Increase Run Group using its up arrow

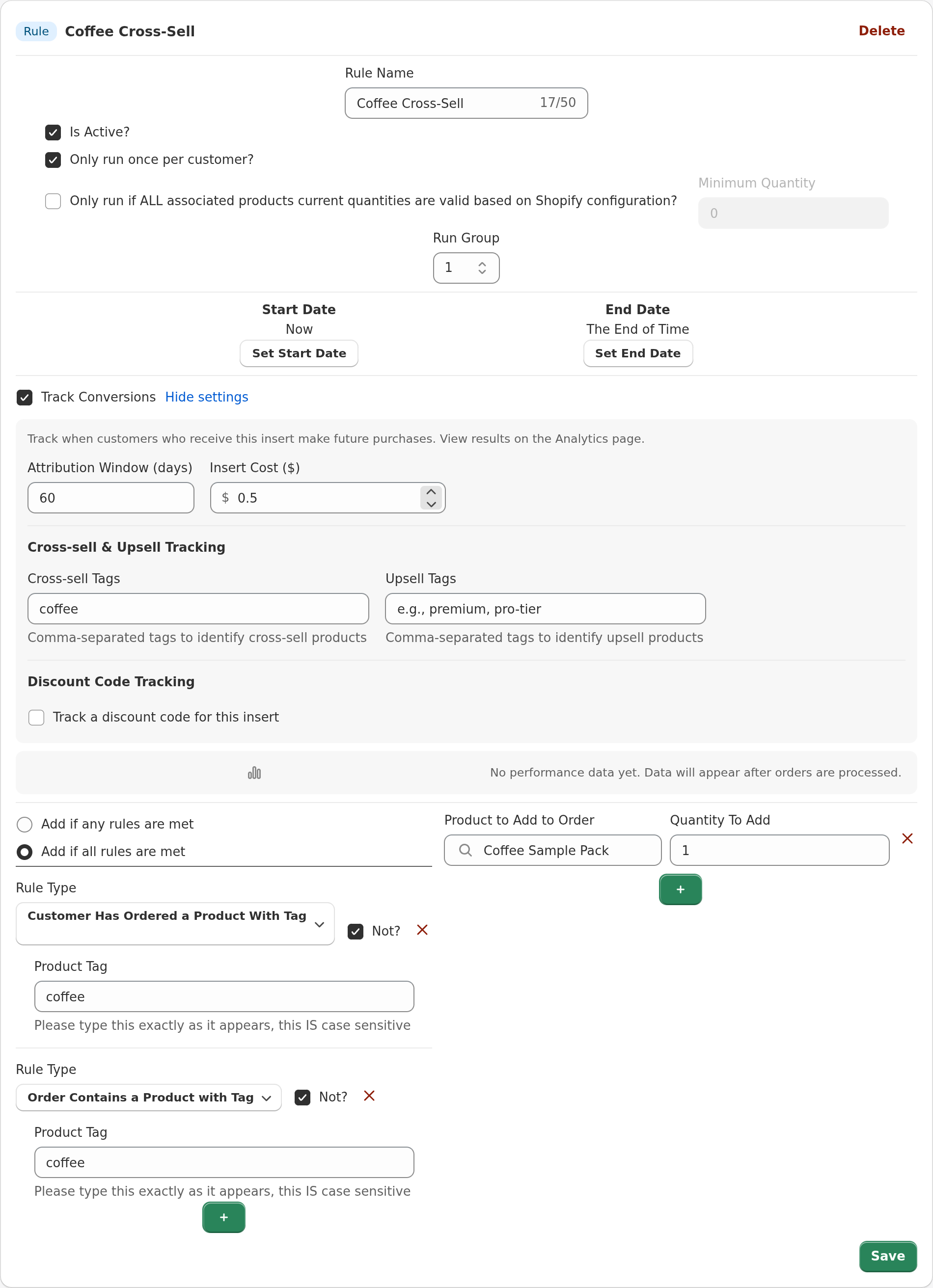pos(481,263)
